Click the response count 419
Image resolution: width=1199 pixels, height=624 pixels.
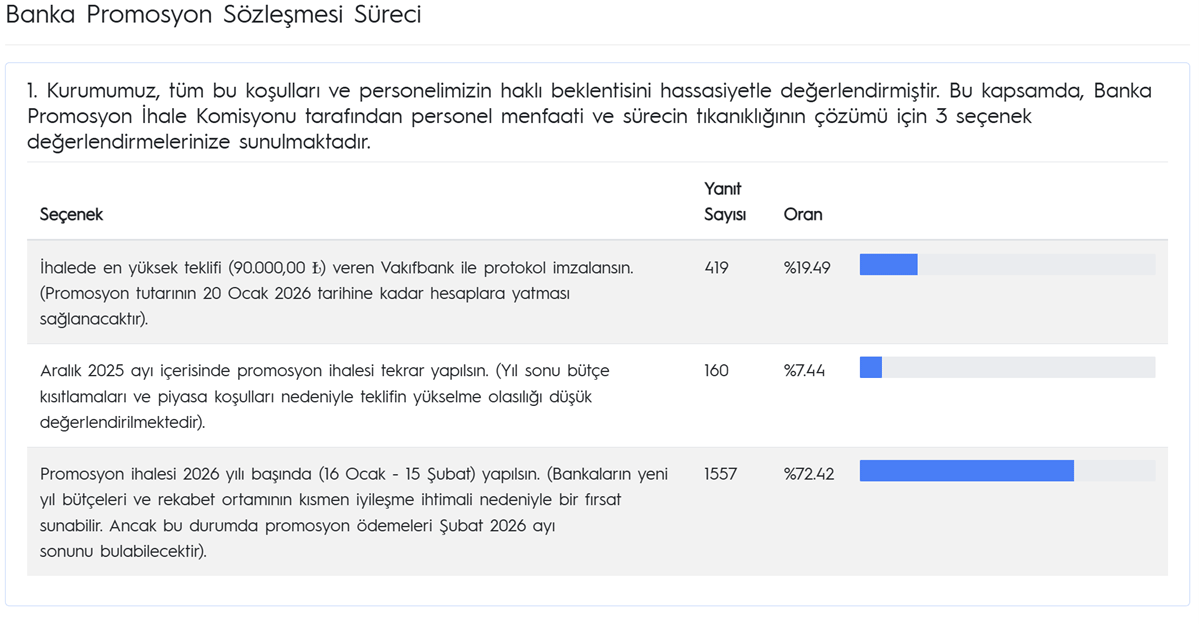(717, 268)
